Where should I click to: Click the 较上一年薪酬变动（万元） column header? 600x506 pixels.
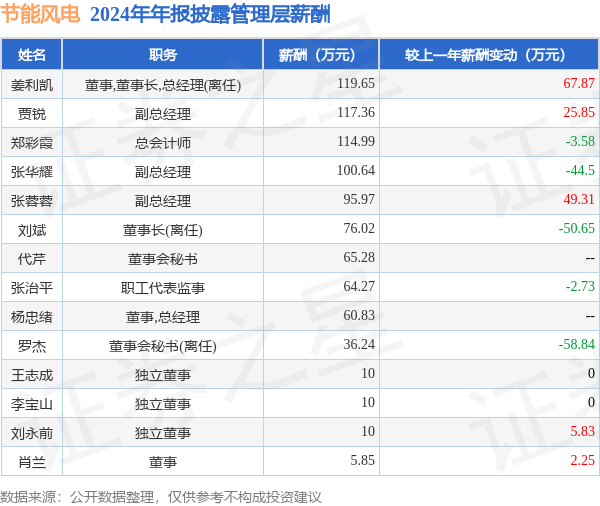tap(489, 55)
